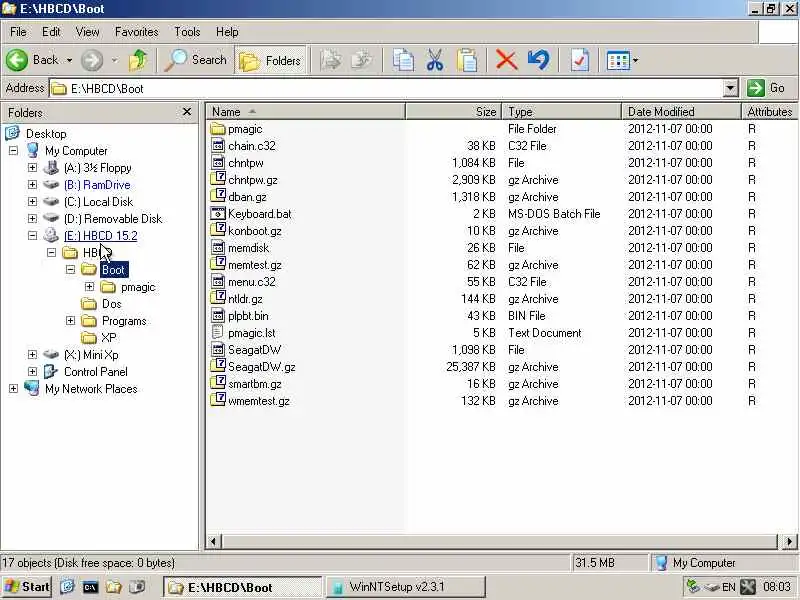The image size is (800, 600).
Task: Open the Views dropdown button
Action: click(622, 60)
